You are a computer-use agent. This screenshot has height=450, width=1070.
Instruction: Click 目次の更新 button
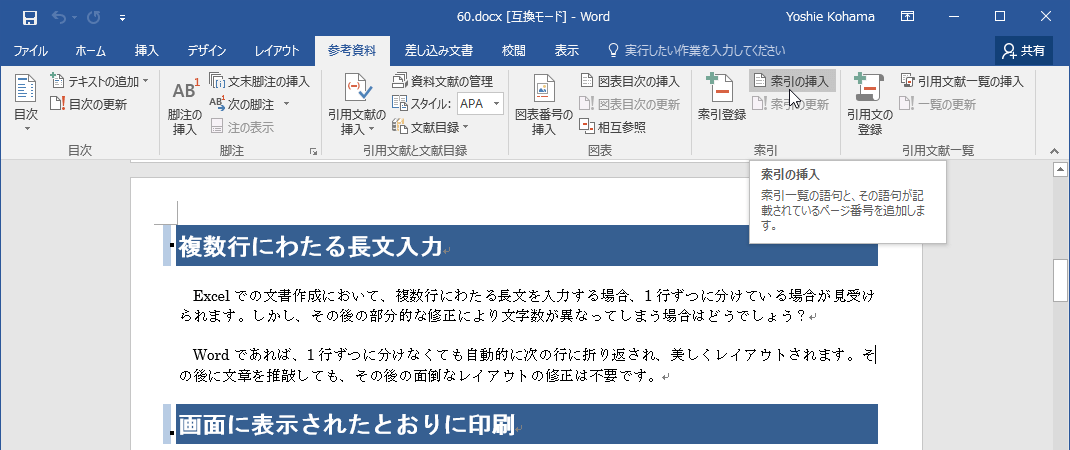click(89, 105)
